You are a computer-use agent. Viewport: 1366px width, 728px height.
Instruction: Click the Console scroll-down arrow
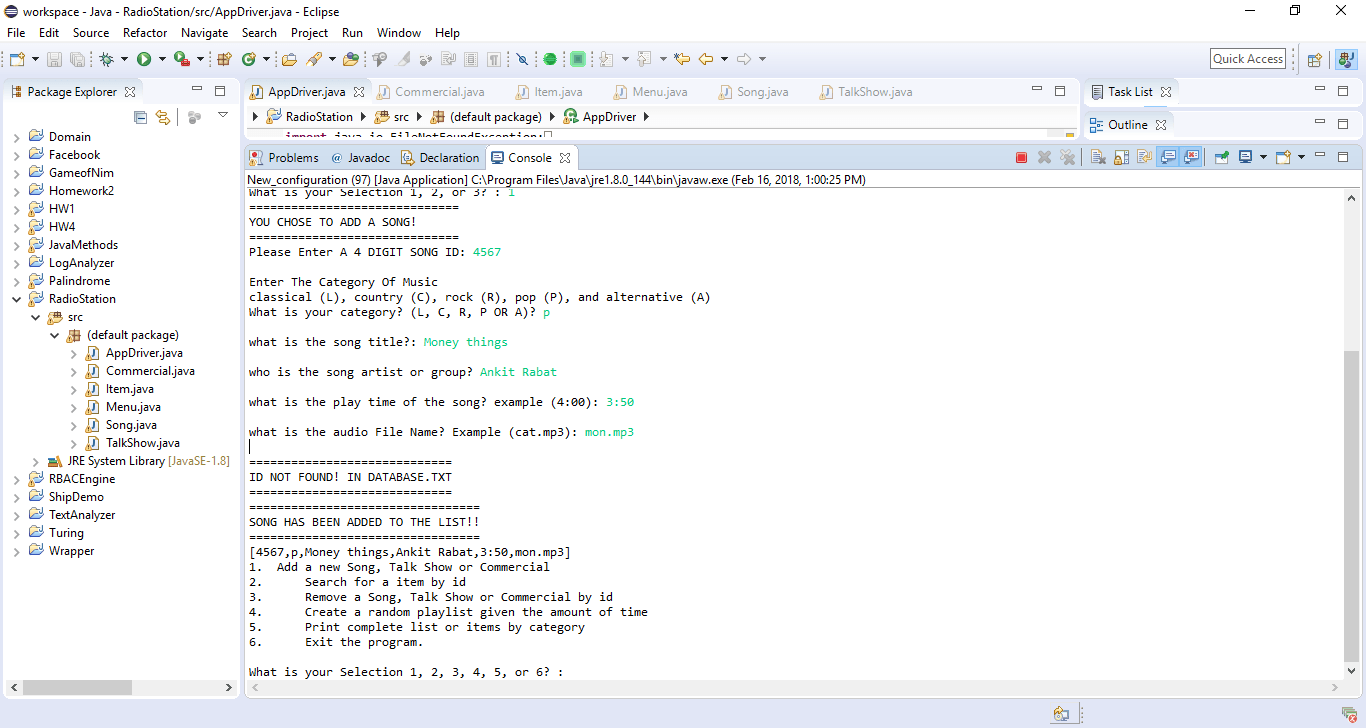(x=1351, y=671)
